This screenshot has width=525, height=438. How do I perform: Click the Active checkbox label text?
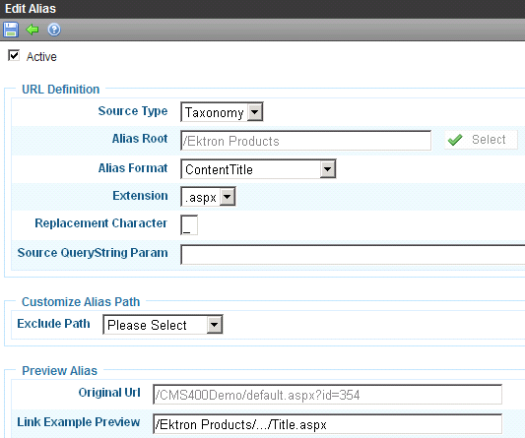(x=42, y=57)
